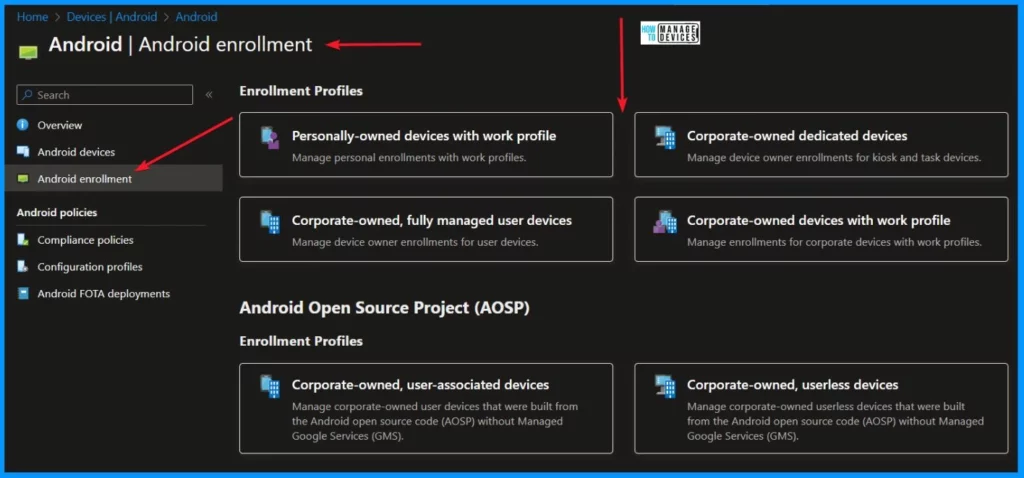
Task: Click the Corporate-owned, user-associated devices icon
Action: (270, 387)
